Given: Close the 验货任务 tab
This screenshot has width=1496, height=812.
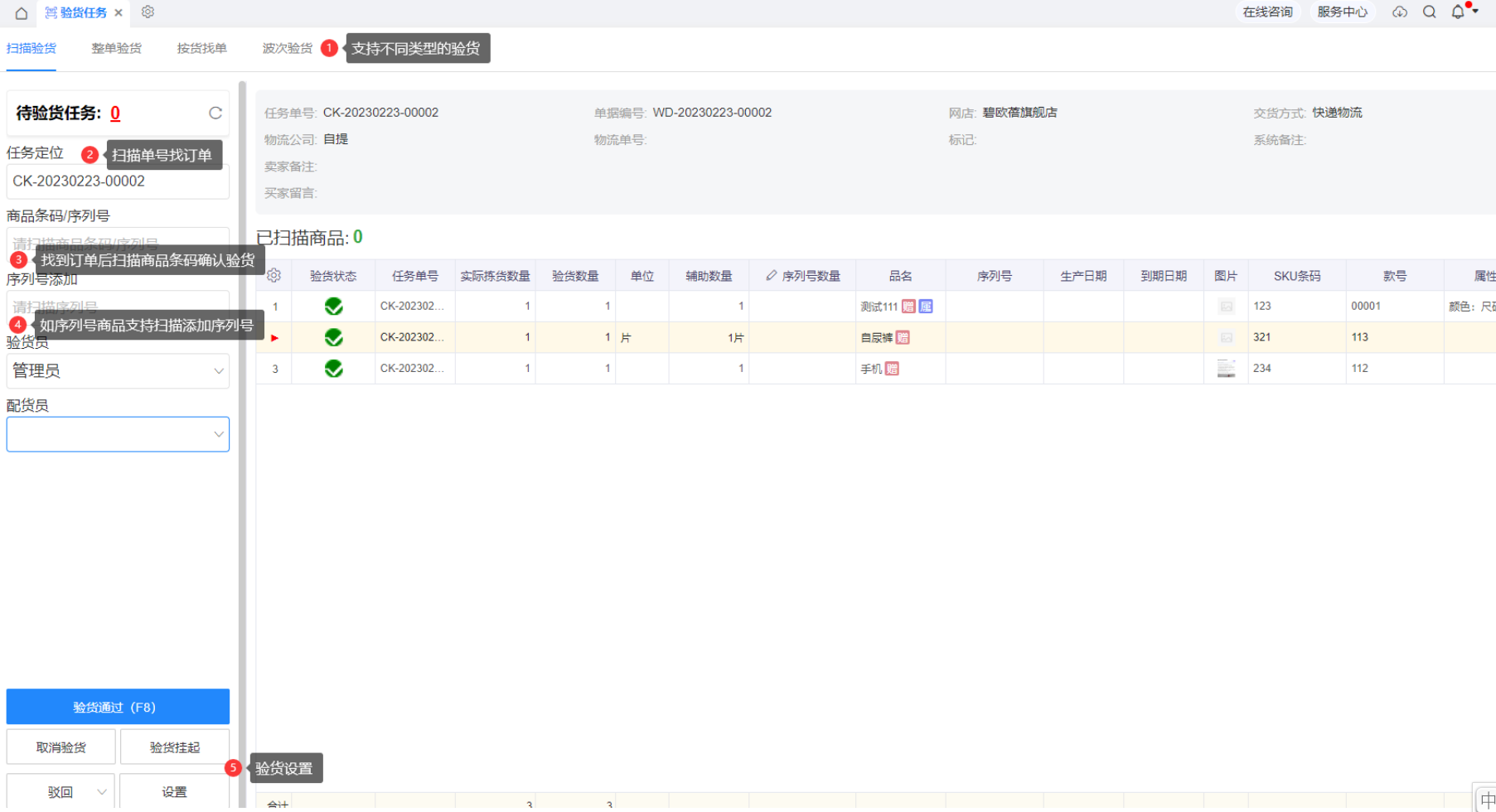Looking at the screenshot, I should pos(119,12).
